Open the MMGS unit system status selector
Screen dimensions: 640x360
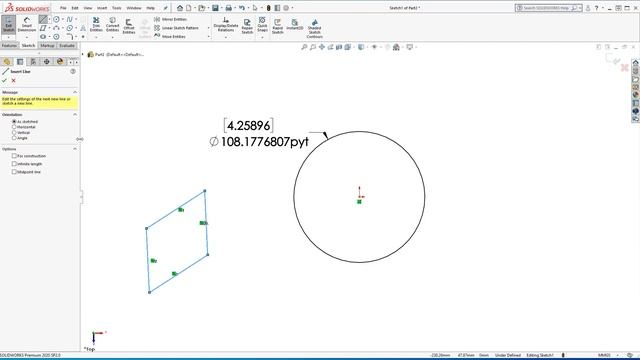pyautogui.click(x=604, y=355)
